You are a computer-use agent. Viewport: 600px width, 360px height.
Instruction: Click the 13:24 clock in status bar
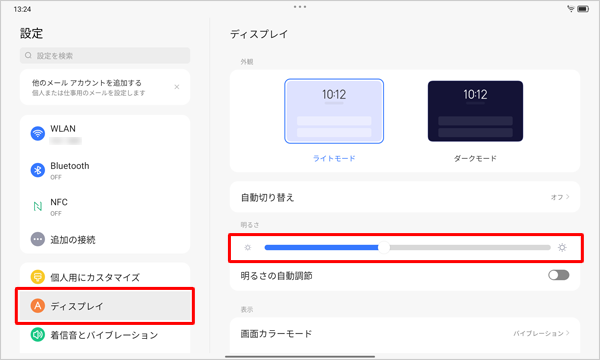pyautogui.click(x=22, y=9)
